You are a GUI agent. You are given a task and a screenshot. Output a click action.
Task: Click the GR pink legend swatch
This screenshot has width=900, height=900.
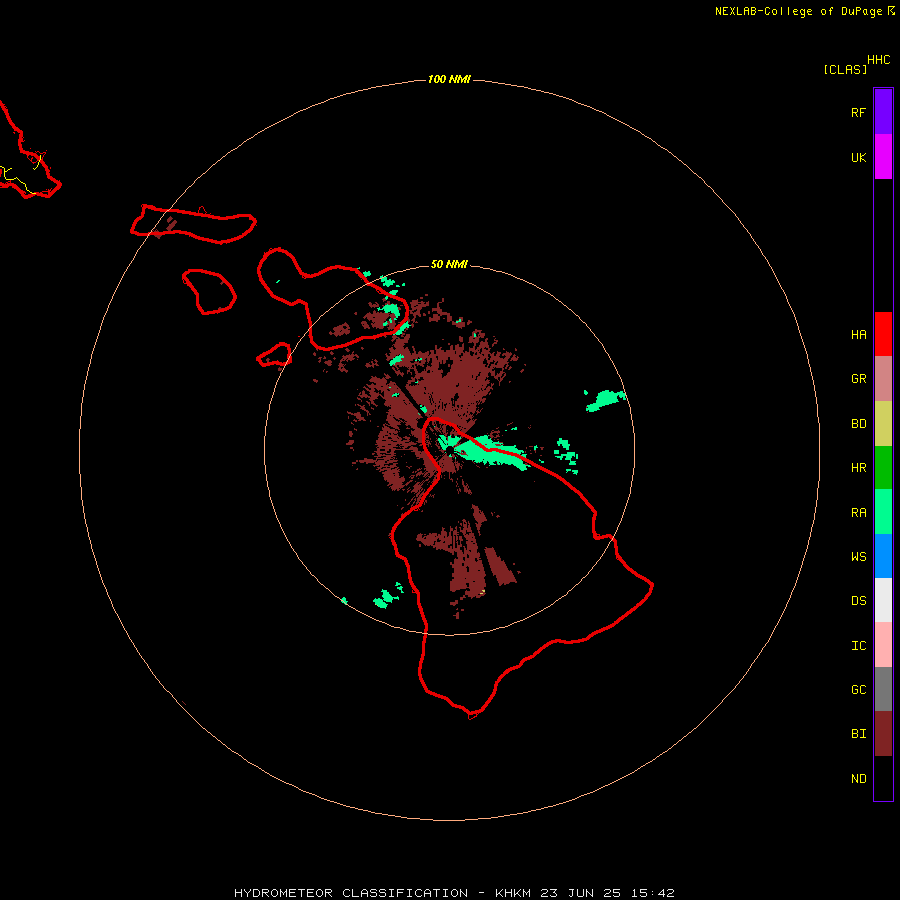point(883,379)
